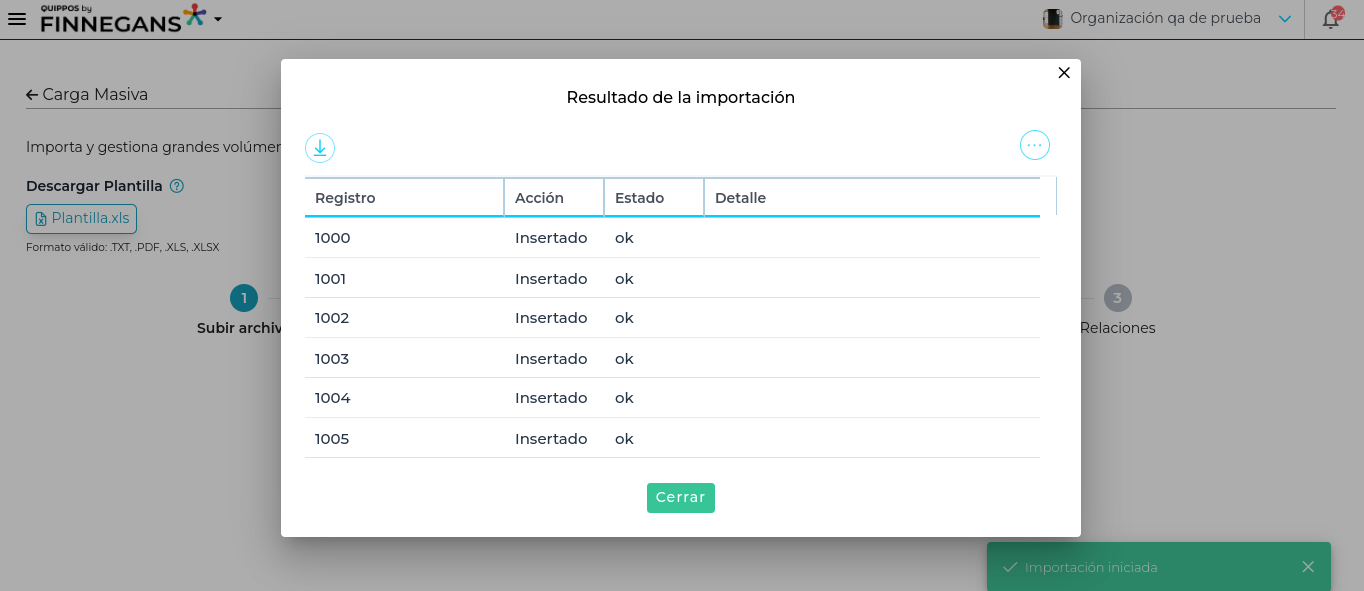Viewport: 1364px width, 591px height.
Task: Expand the organization selector chevron
Action: 1285,19
